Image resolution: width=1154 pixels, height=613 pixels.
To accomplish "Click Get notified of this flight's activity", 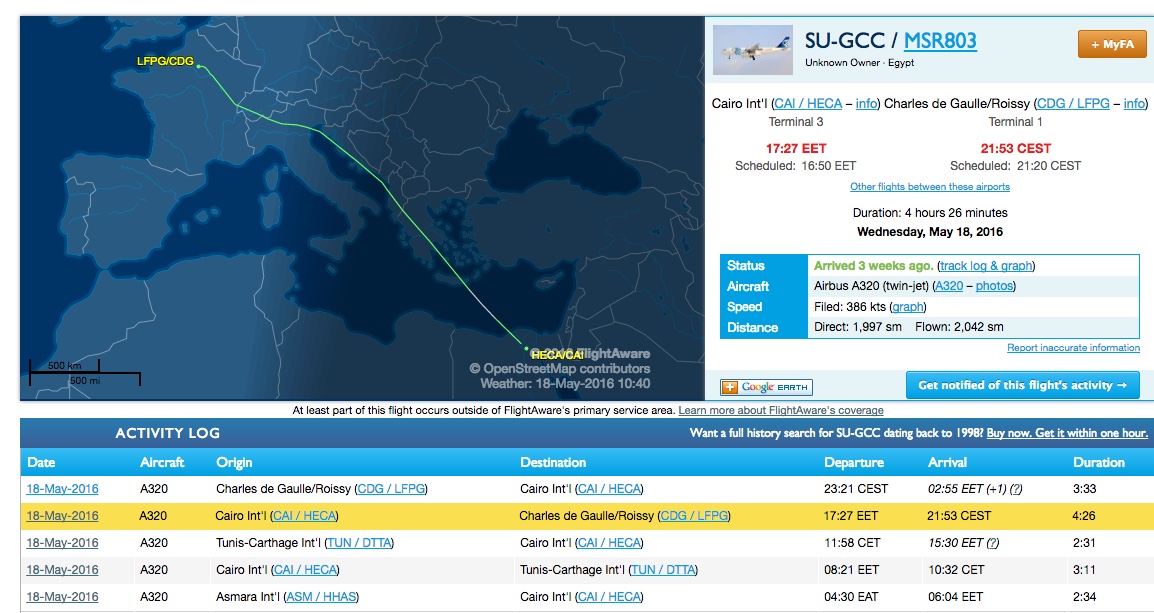I will click(1022, 385).
